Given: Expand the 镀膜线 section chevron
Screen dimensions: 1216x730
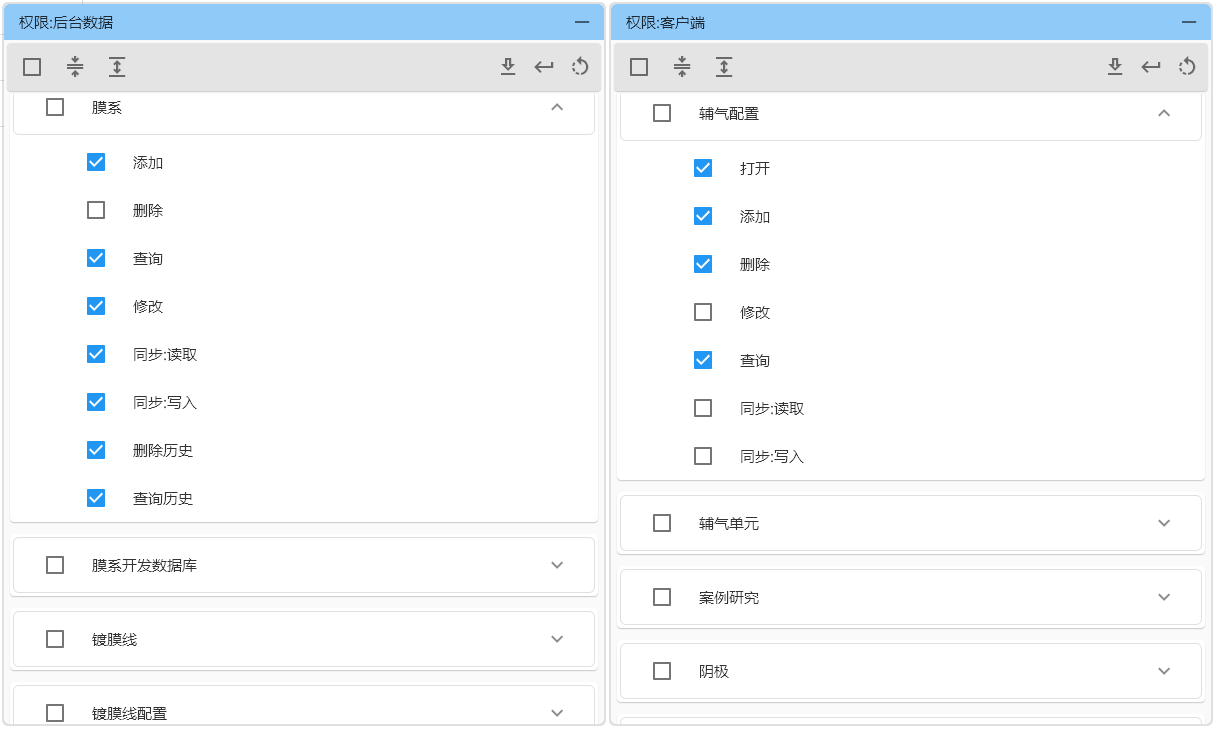Looking at the screenshot, I should coord(557,639).
